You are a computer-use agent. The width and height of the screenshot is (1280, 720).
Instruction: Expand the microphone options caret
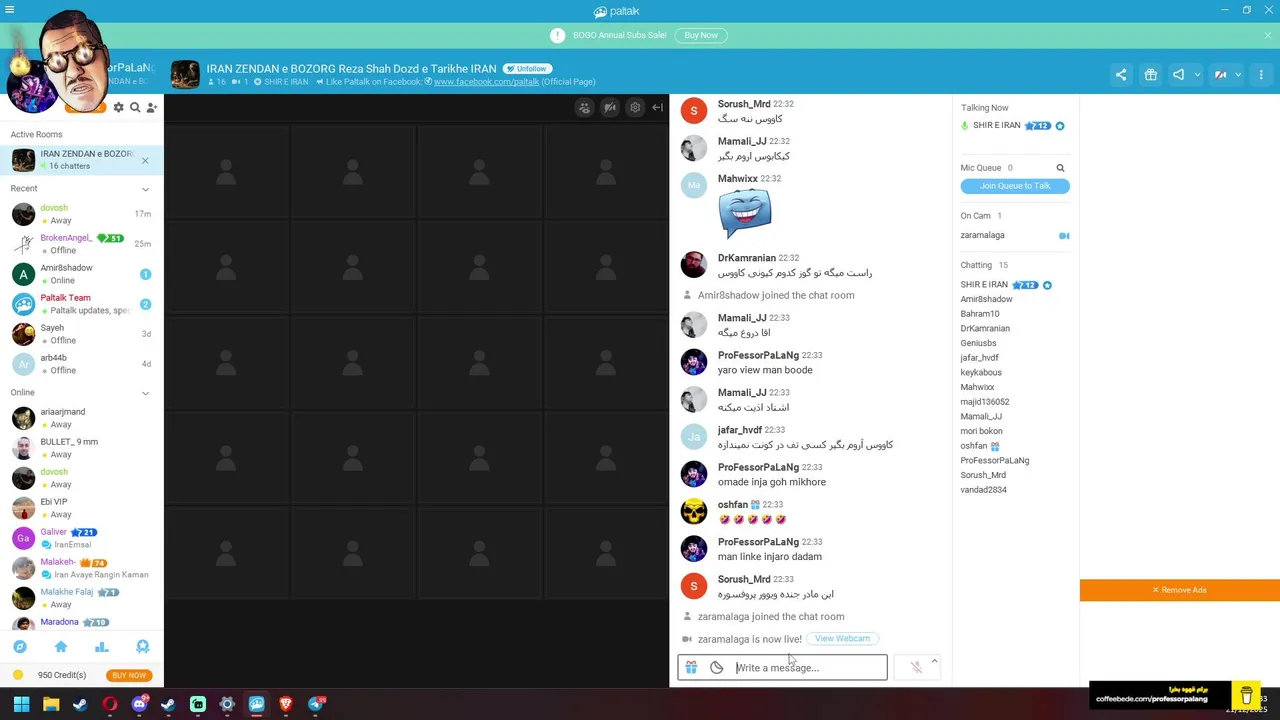[x=934, y=661]
